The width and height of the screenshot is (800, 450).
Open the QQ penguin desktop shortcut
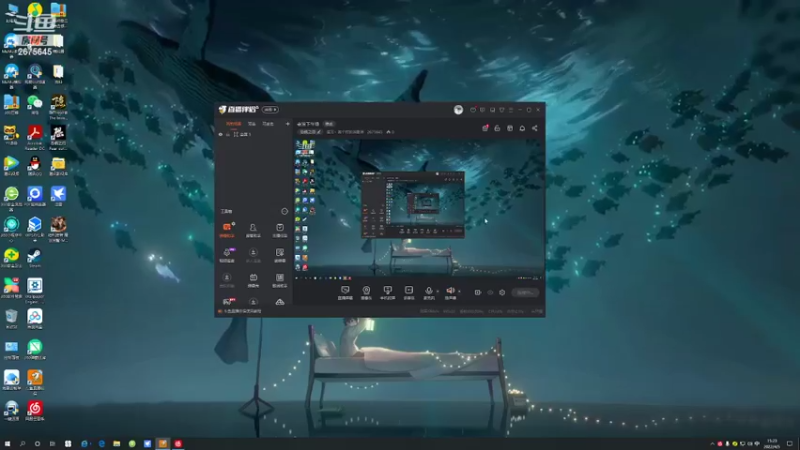coord(35,166)
